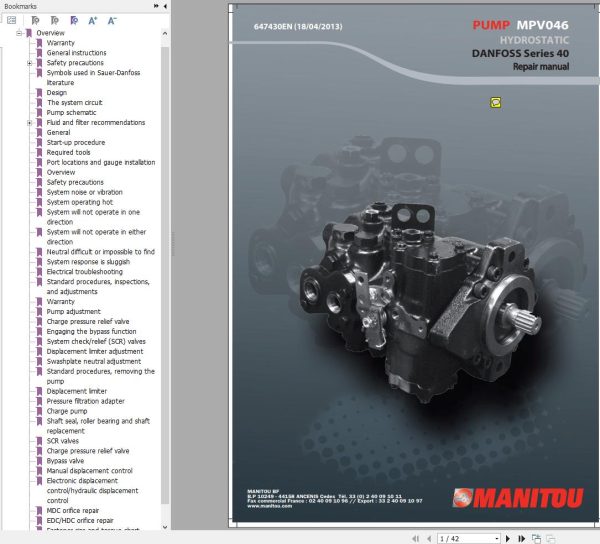Go to Electrical troubleshooting bookmark
Screen dimensions: 600x544
pyautogui.click(x=85, y=272)
